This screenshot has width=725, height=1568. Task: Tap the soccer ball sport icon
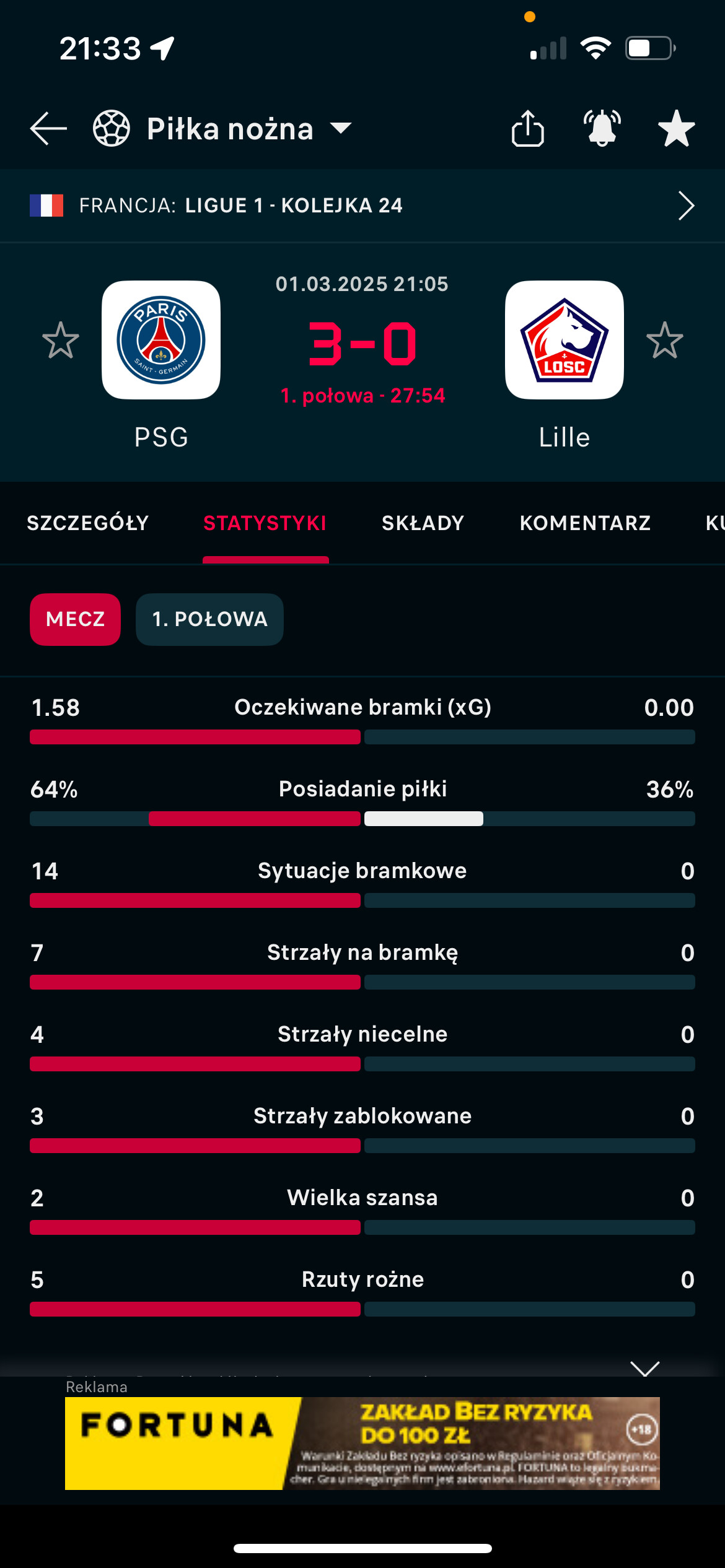point(112,128)
